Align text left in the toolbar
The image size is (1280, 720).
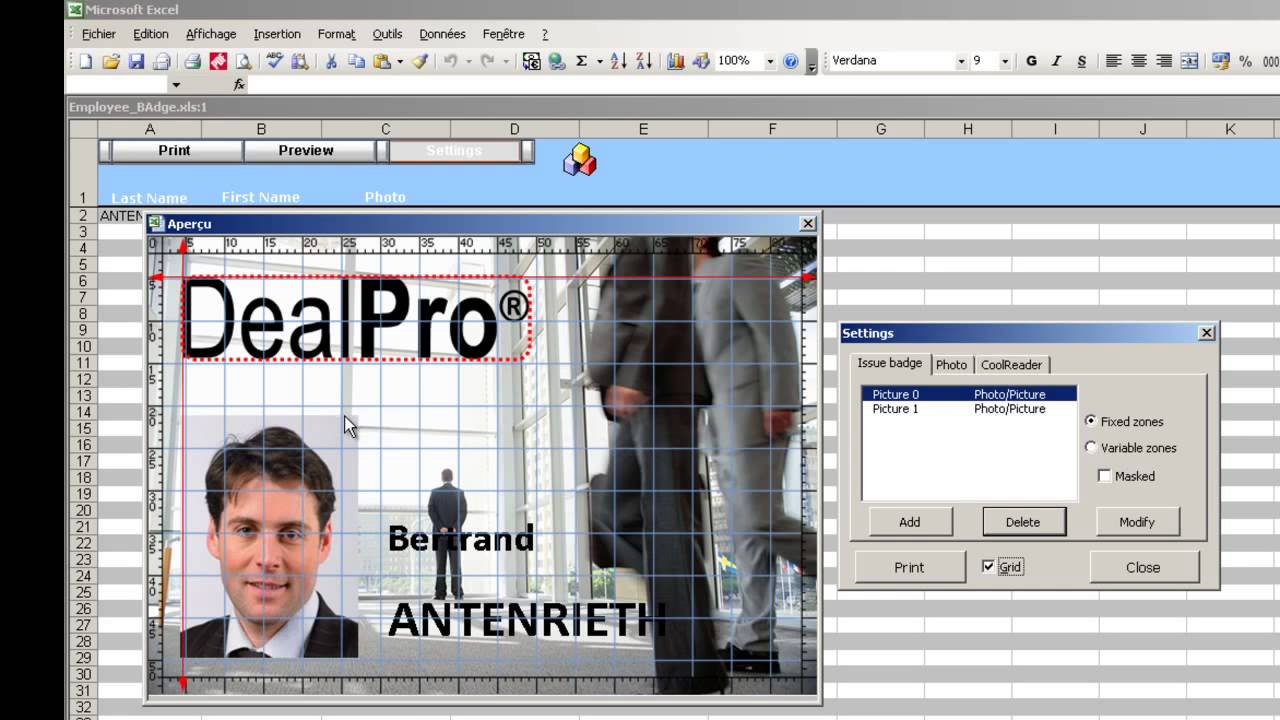1113,61
